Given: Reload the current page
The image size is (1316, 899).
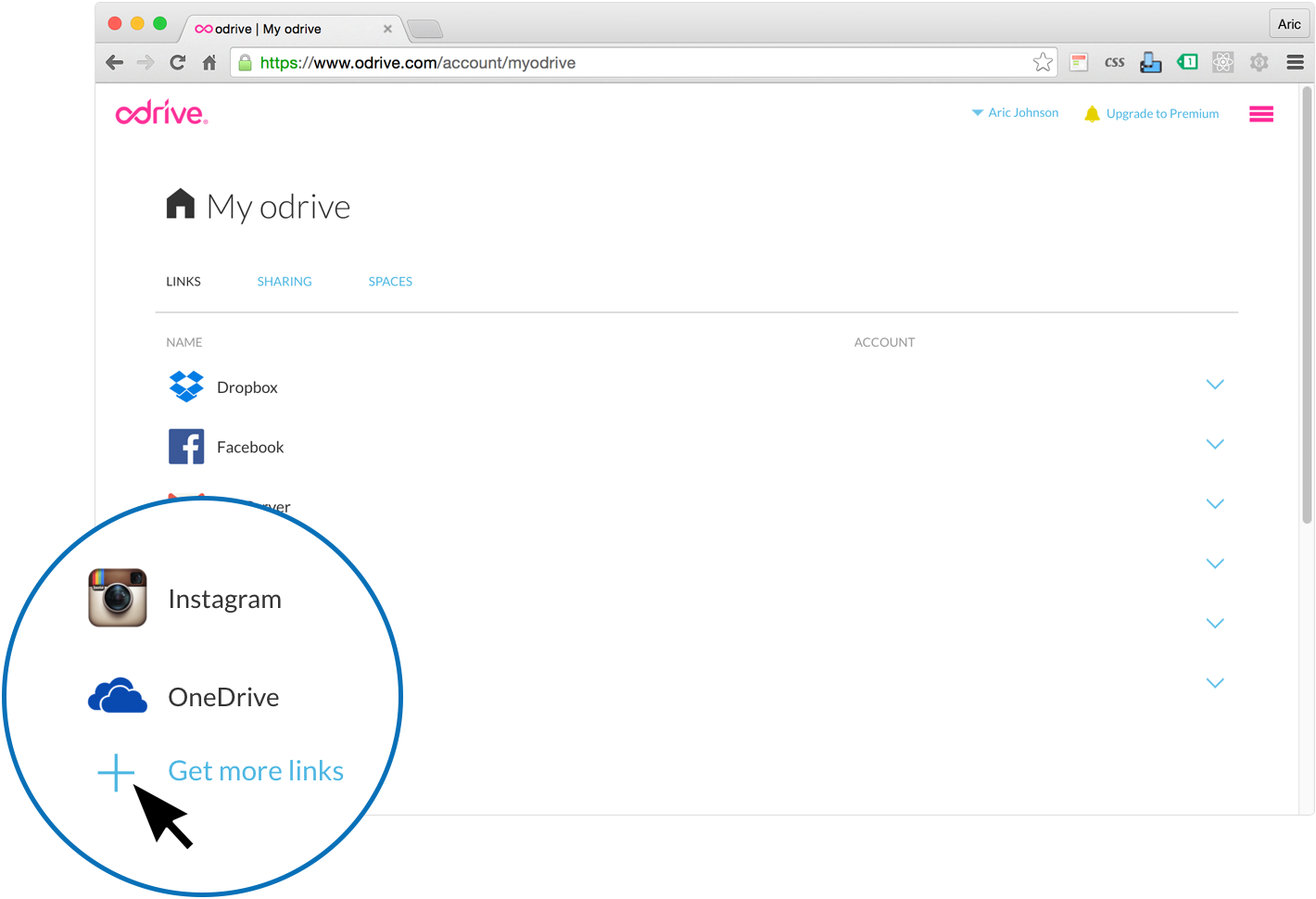Looking at the screenshot, I should [178, 62].
